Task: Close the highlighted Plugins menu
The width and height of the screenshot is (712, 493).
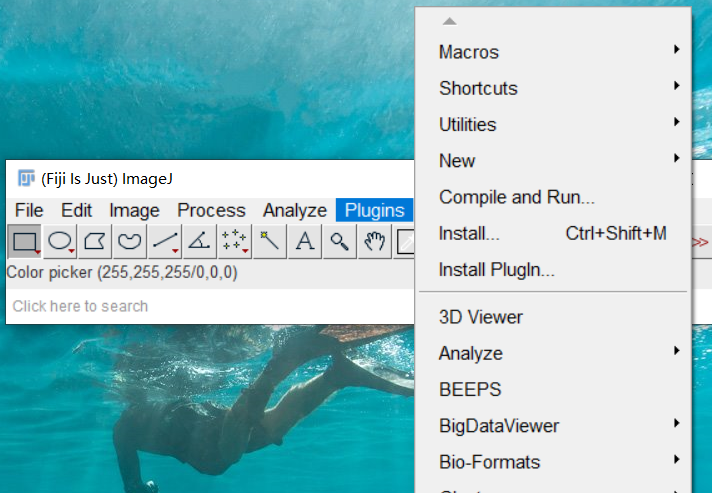Action: (x=375, y=211)
